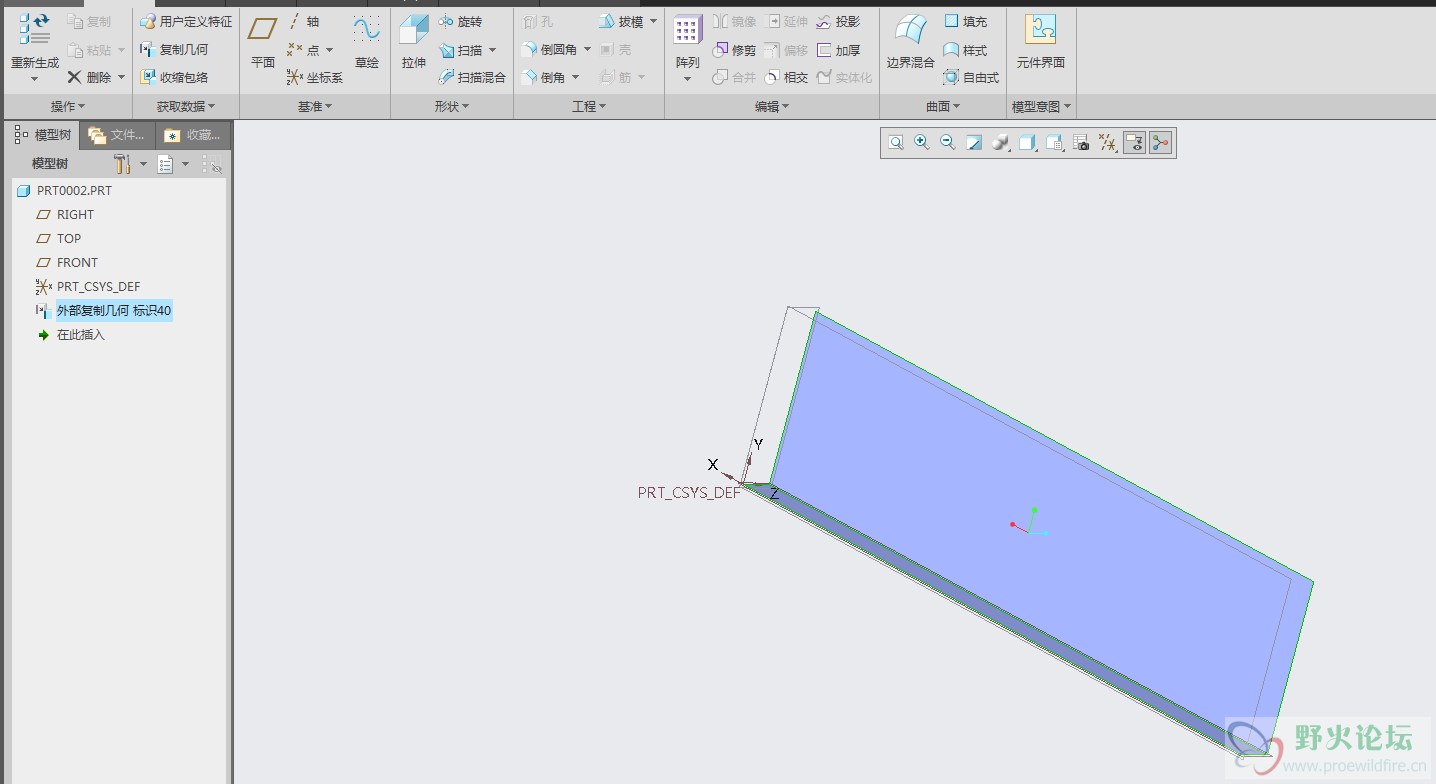Select Boundary Blend (边界混合)
Screen dimensions: 1436x784
pyautogui.click(x=910, y=41)
